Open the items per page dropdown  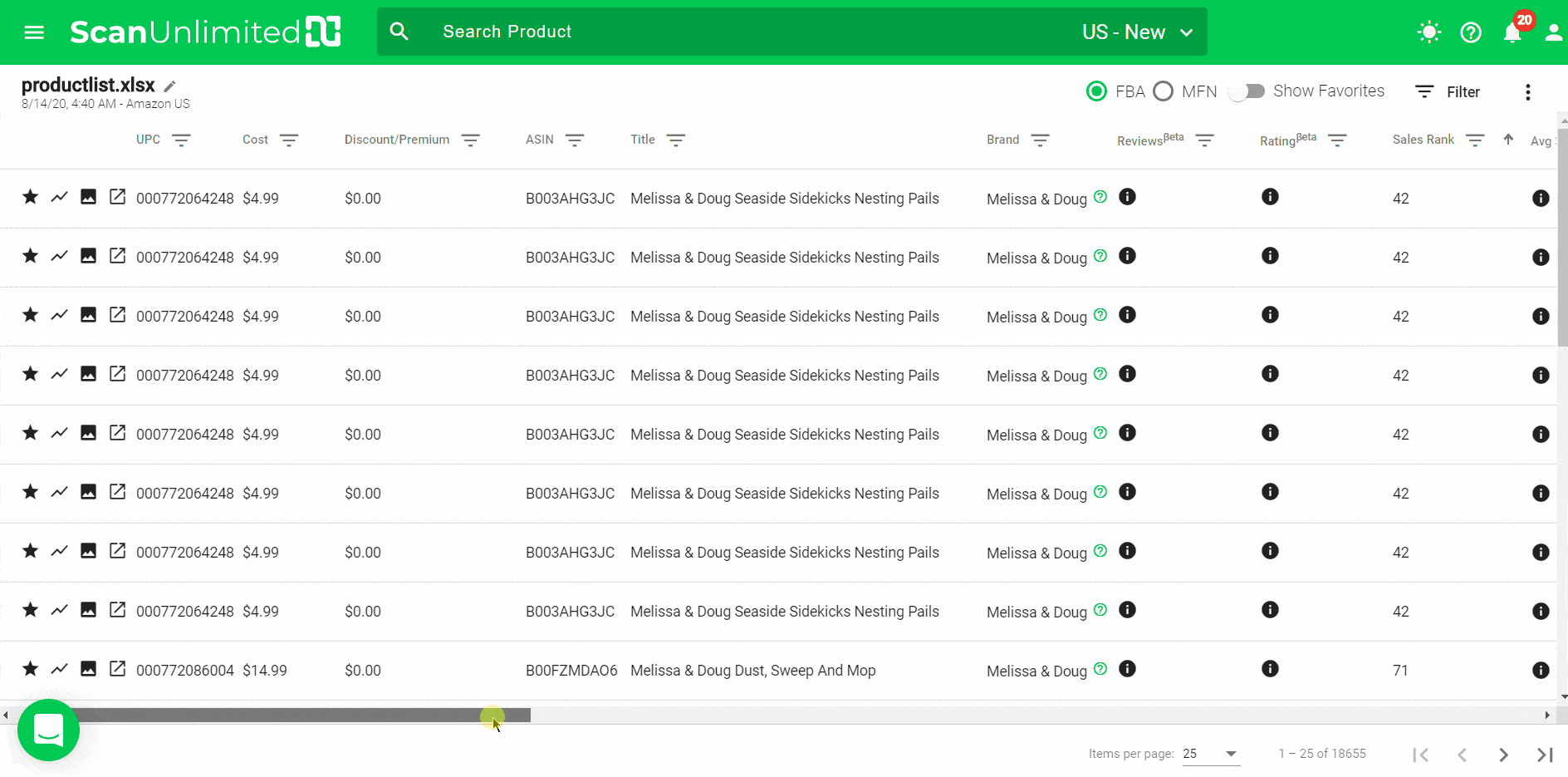point(1210,754)
